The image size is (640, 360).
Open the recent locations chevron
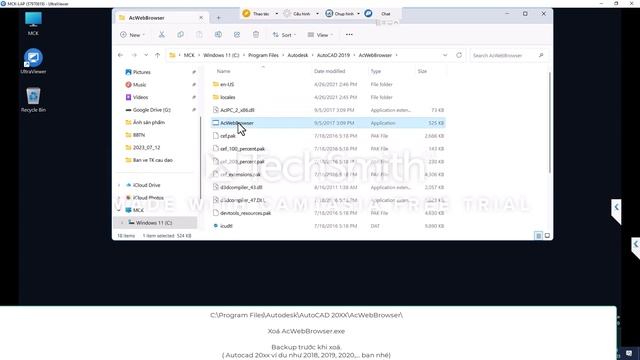click(146, 55)
